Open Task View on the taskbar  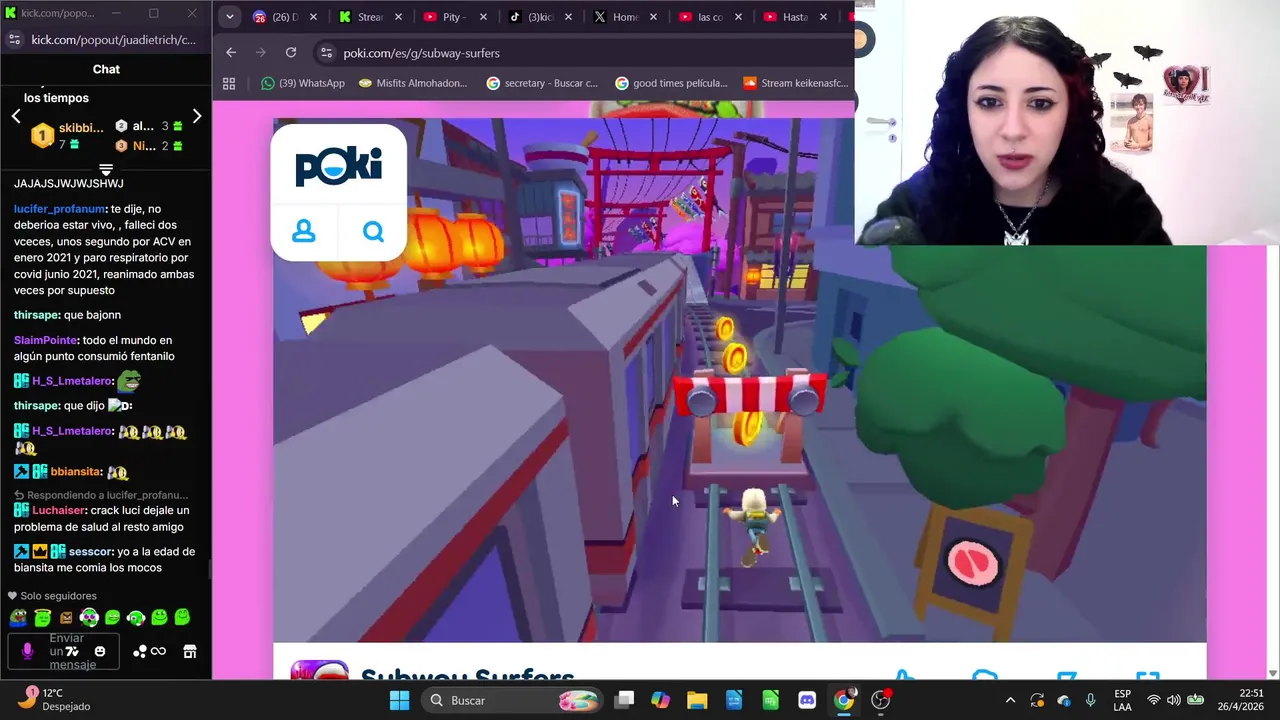(624, 700)
